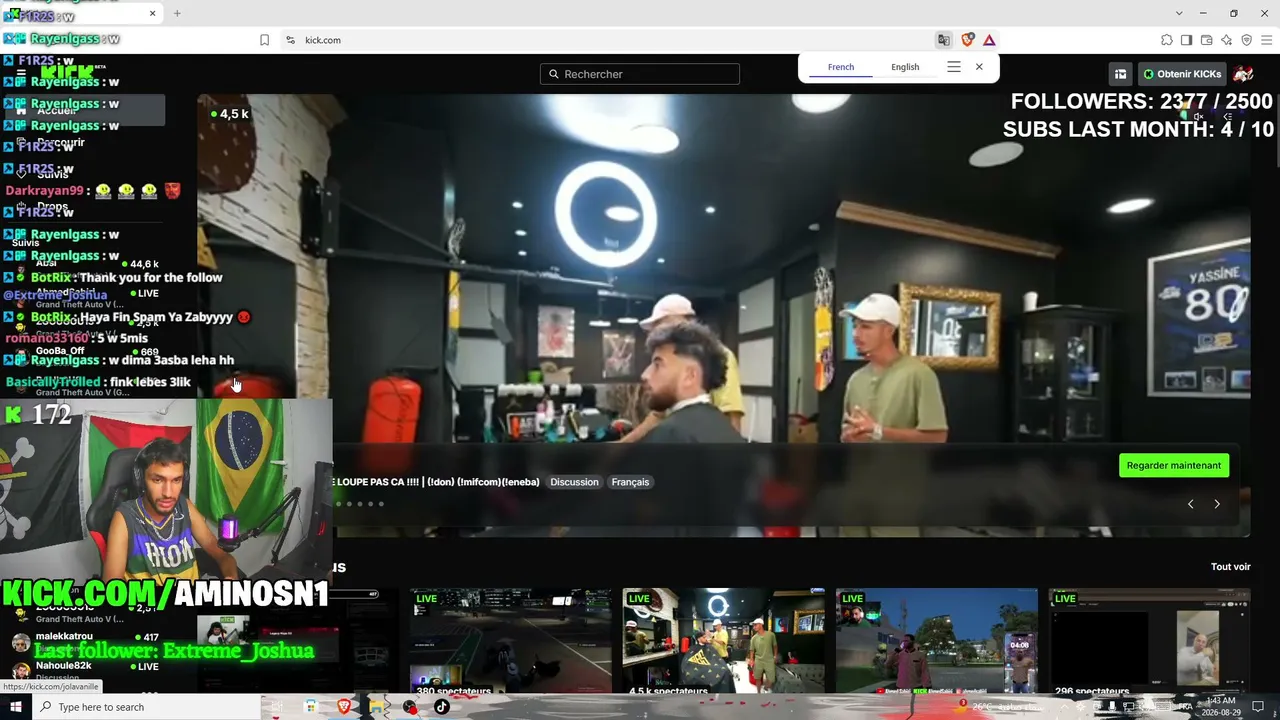Open the Kick shop icon beside Obtenir KICKs
This screenshot has height=720, width=1280.
point(1120,74)
